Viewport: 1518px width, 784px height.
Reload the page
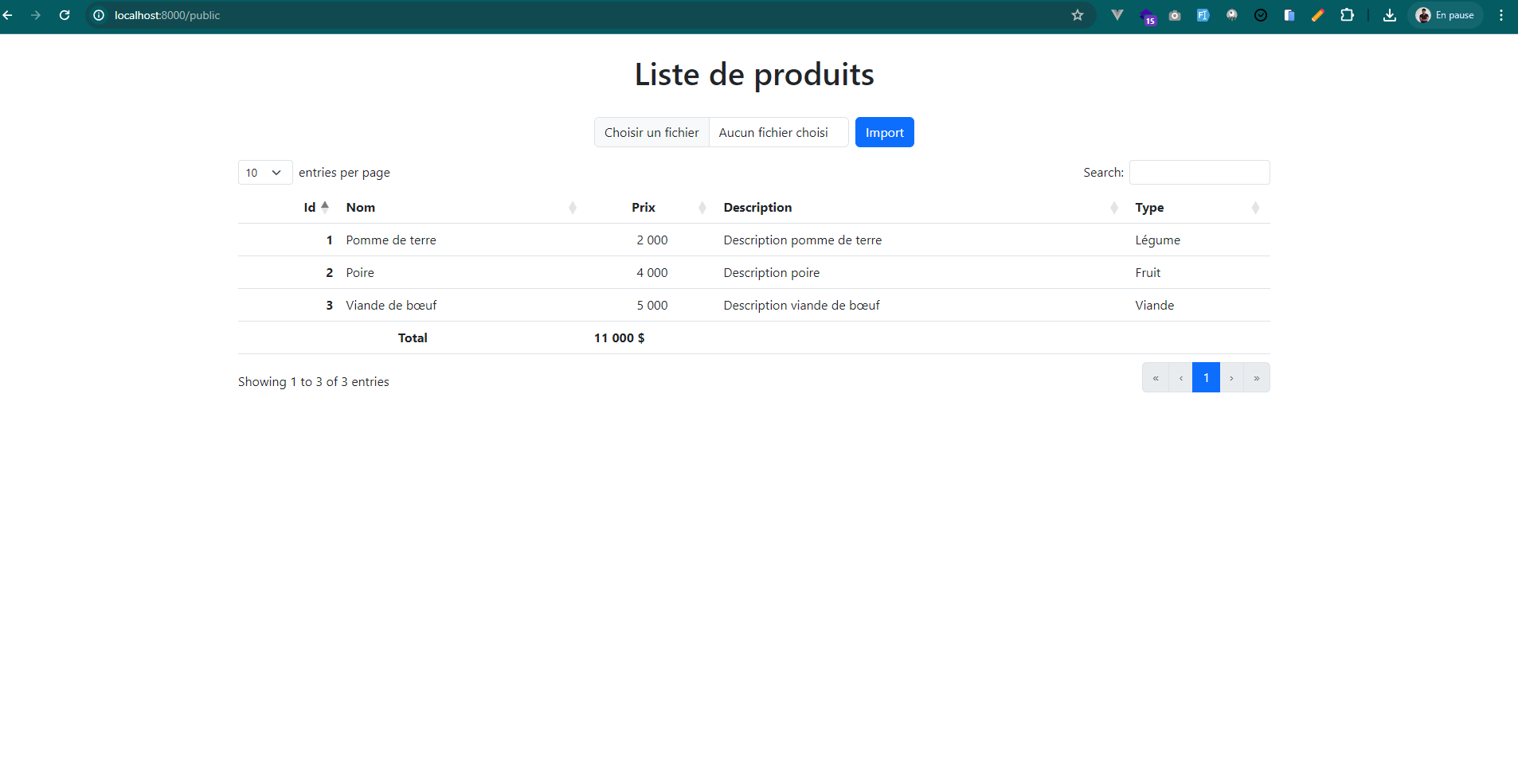point(65,15)
